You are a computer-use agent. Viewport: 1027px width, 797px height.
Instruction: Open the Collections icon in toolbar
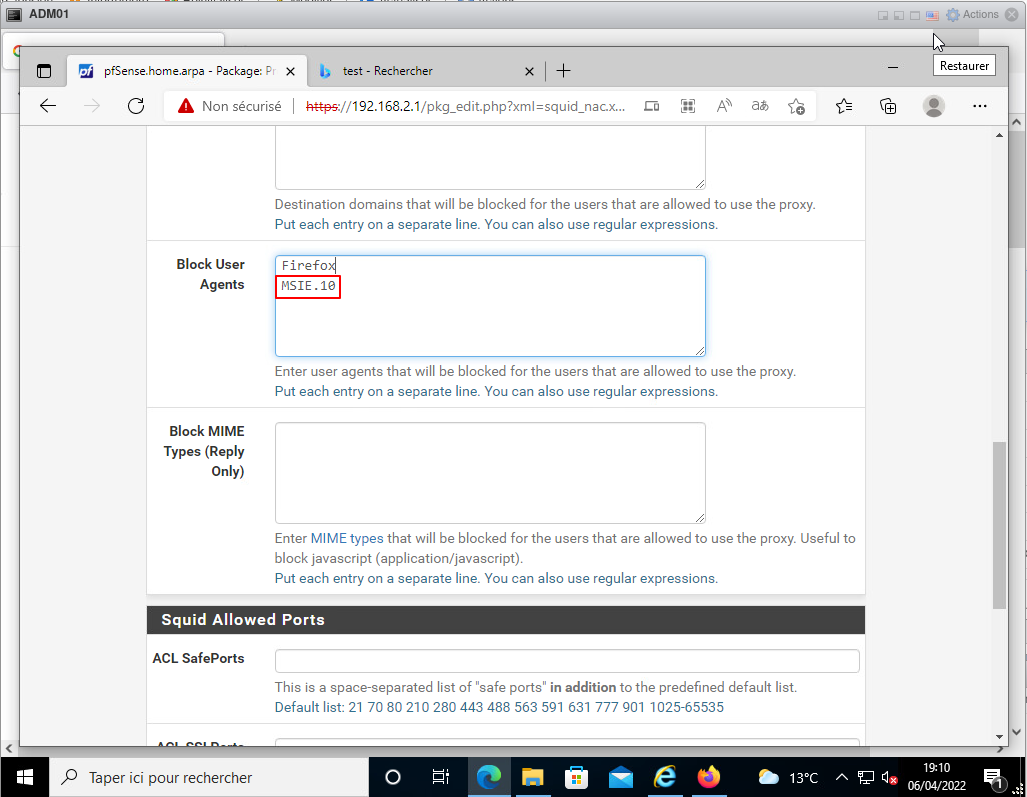(x=888, y=106)
